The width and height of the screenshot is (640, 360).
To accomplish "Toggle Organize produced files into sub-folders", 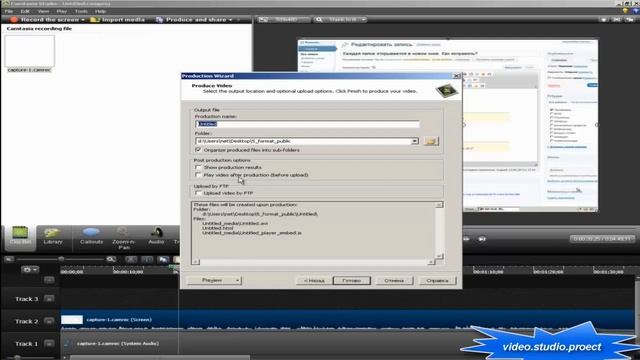I will [198, 150].
